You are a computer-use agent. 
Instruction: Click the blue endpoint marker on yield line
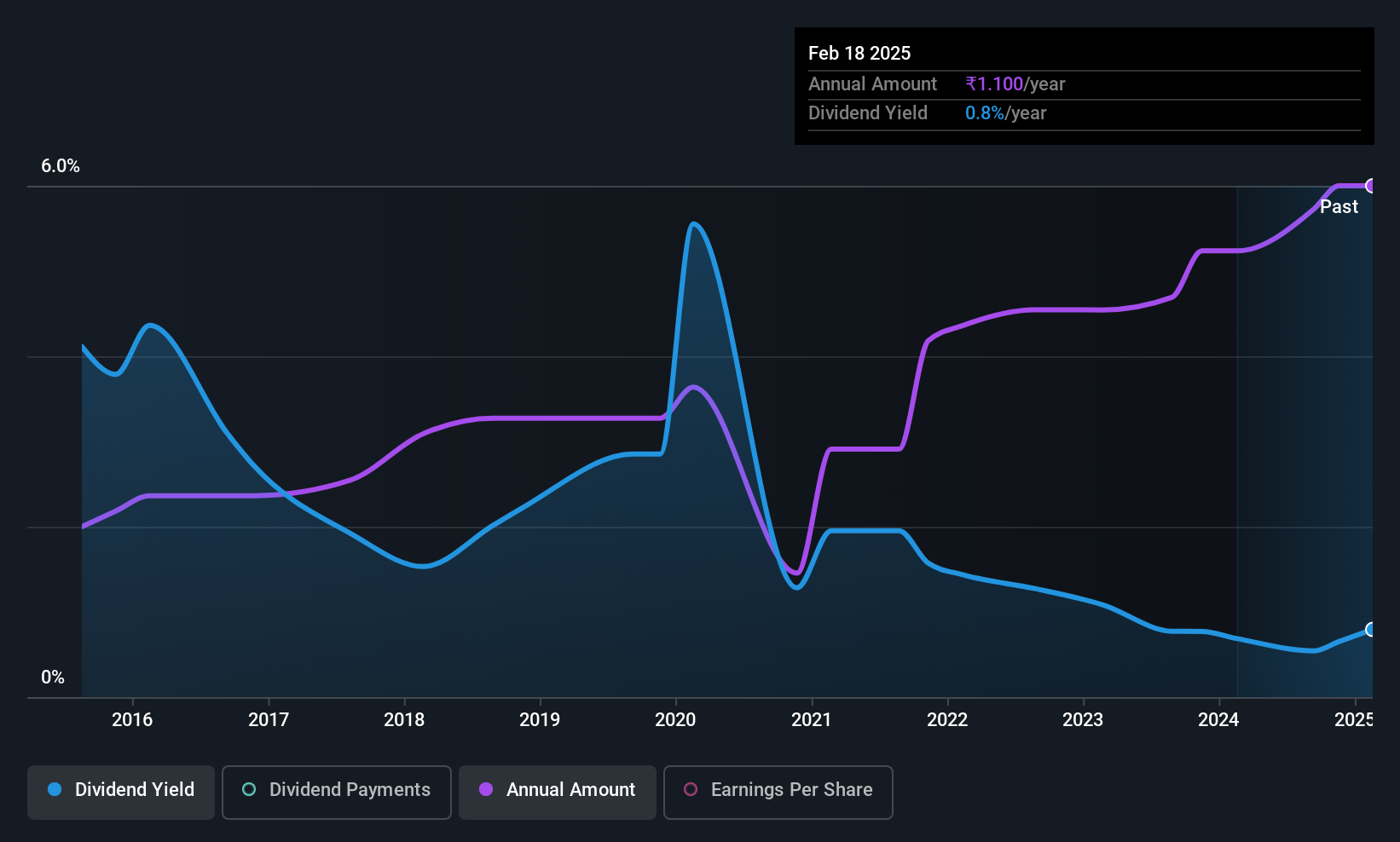[x=1371, y=630]
